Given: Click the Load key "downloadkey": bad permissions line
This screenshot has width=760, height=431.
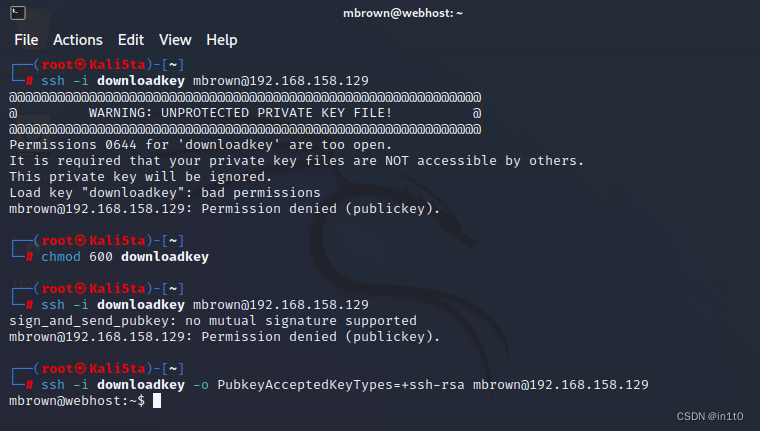Looking at the screenshot, I should [x=165, y=193].
